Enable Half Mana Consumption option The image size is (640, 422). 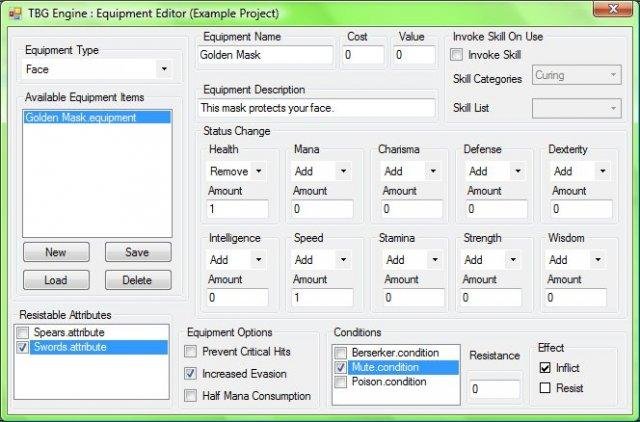(190, 395)
